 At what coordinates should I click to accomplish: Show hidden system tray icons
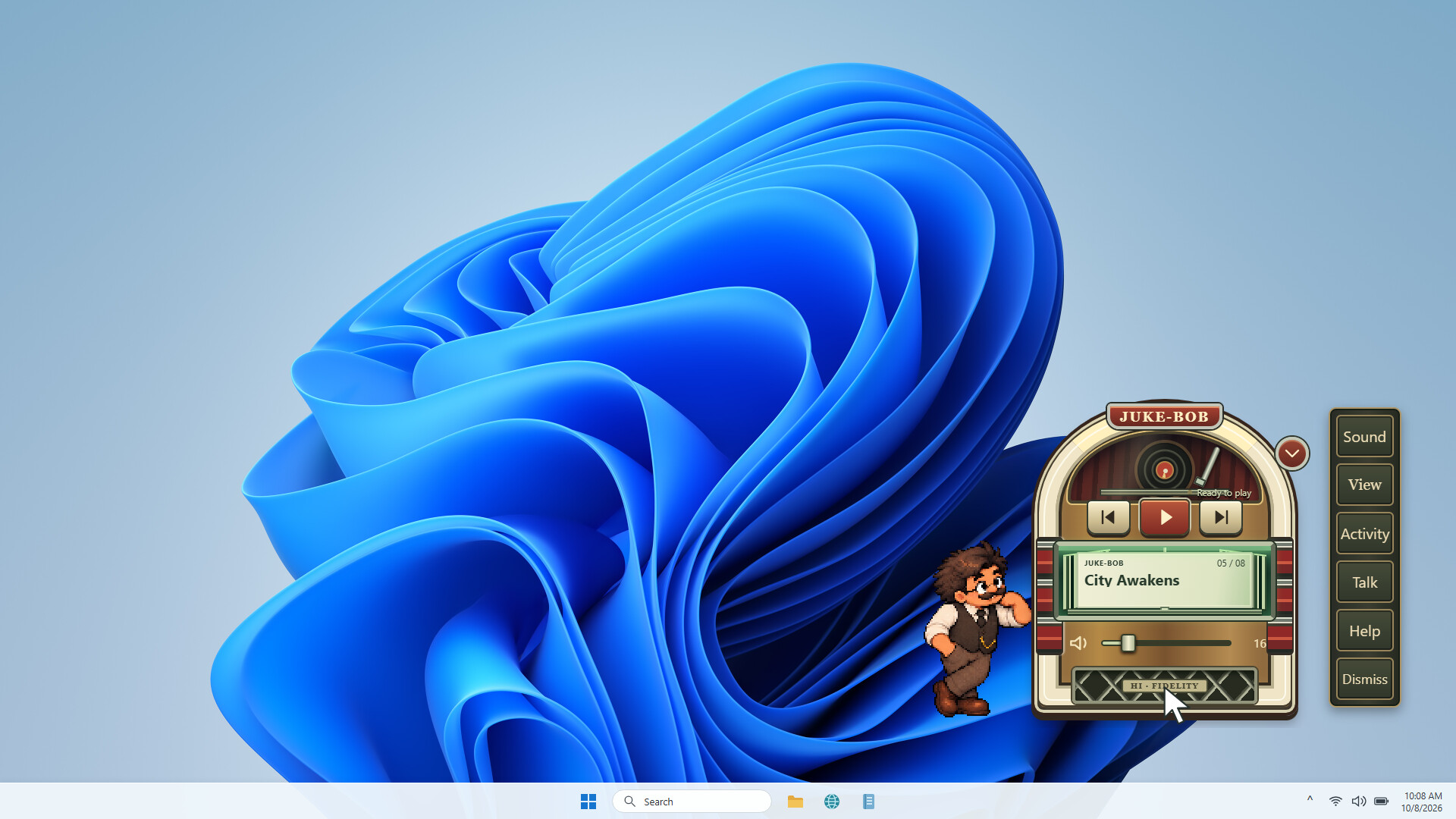pos(1310,800)
